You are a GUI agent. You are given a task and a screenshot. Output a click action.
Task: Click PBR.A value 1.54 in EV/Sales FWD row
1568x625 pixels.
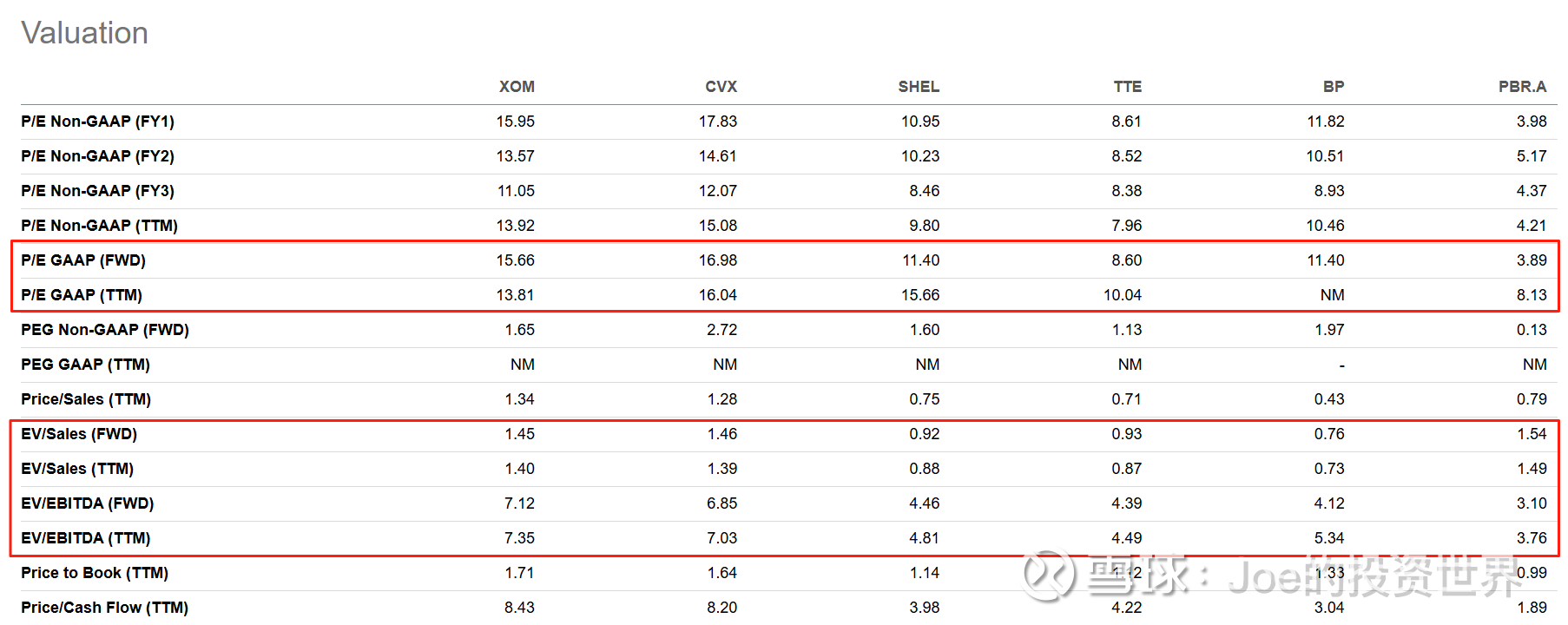1532,434
